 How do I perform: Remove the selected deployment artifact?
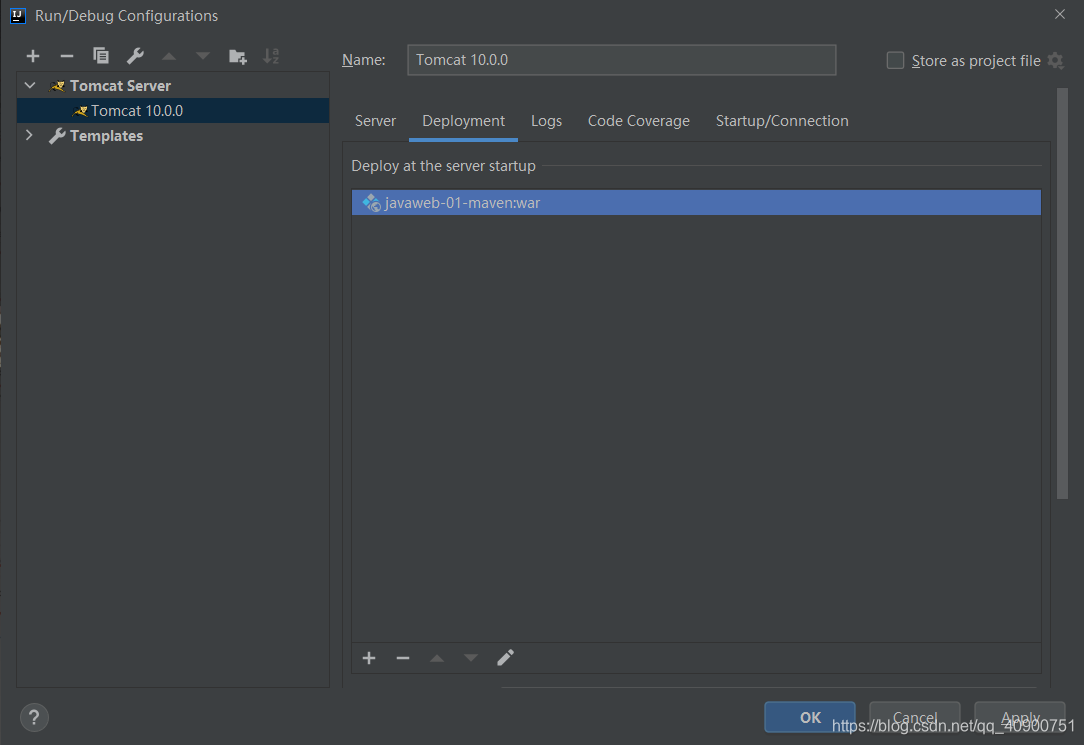(x=403, y=658)
